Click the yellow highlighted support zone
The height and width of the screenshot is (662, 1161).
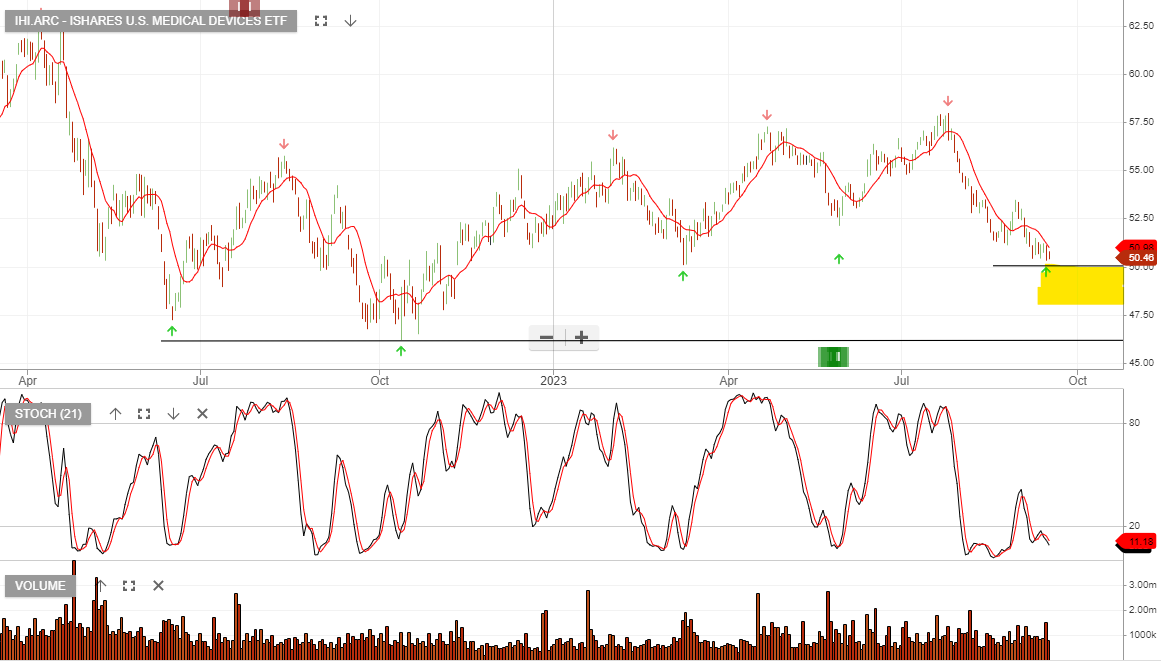click(x=1080, y=290)
